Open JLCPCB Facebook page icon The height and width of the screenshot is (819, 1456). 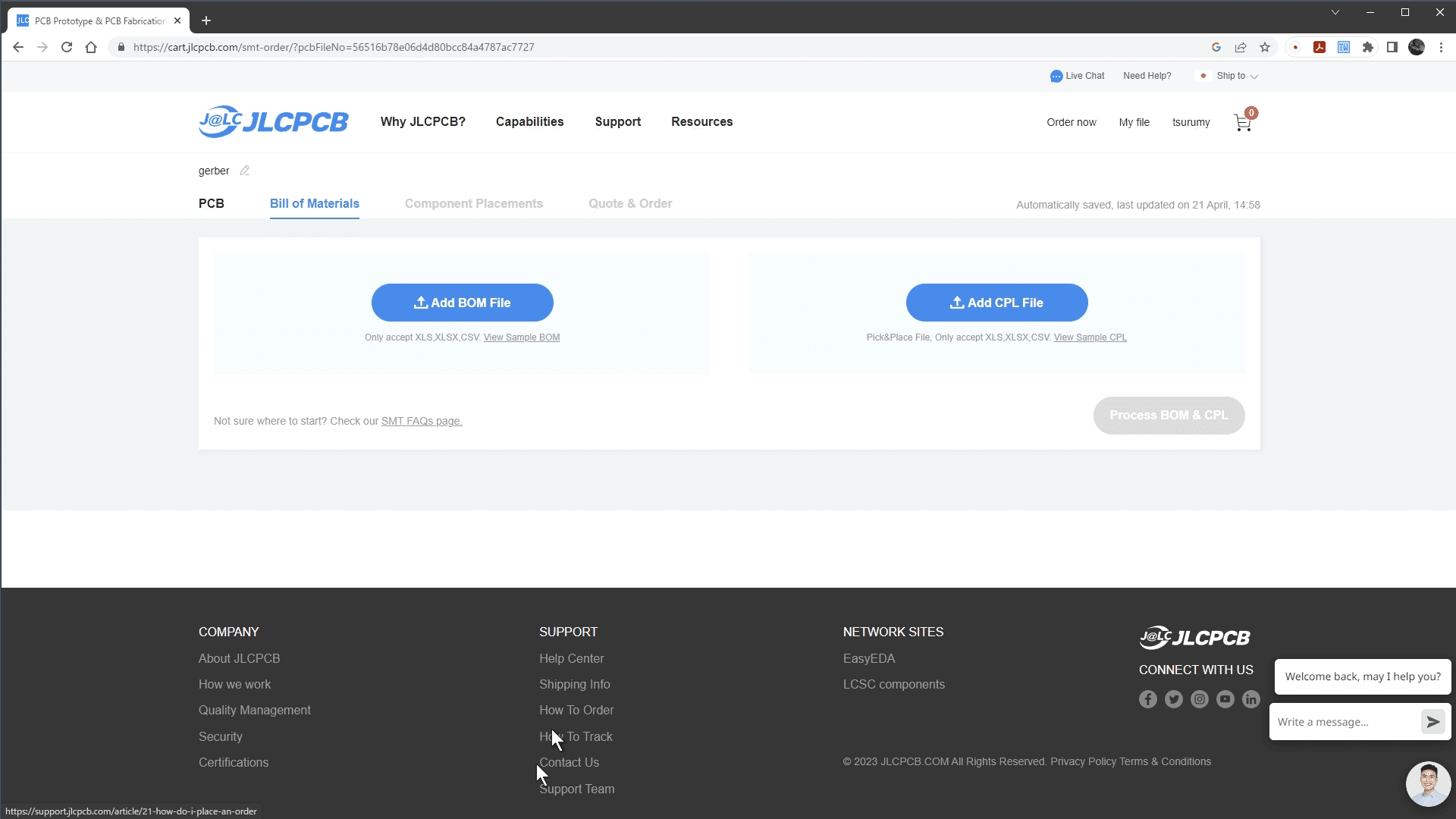1147,699
